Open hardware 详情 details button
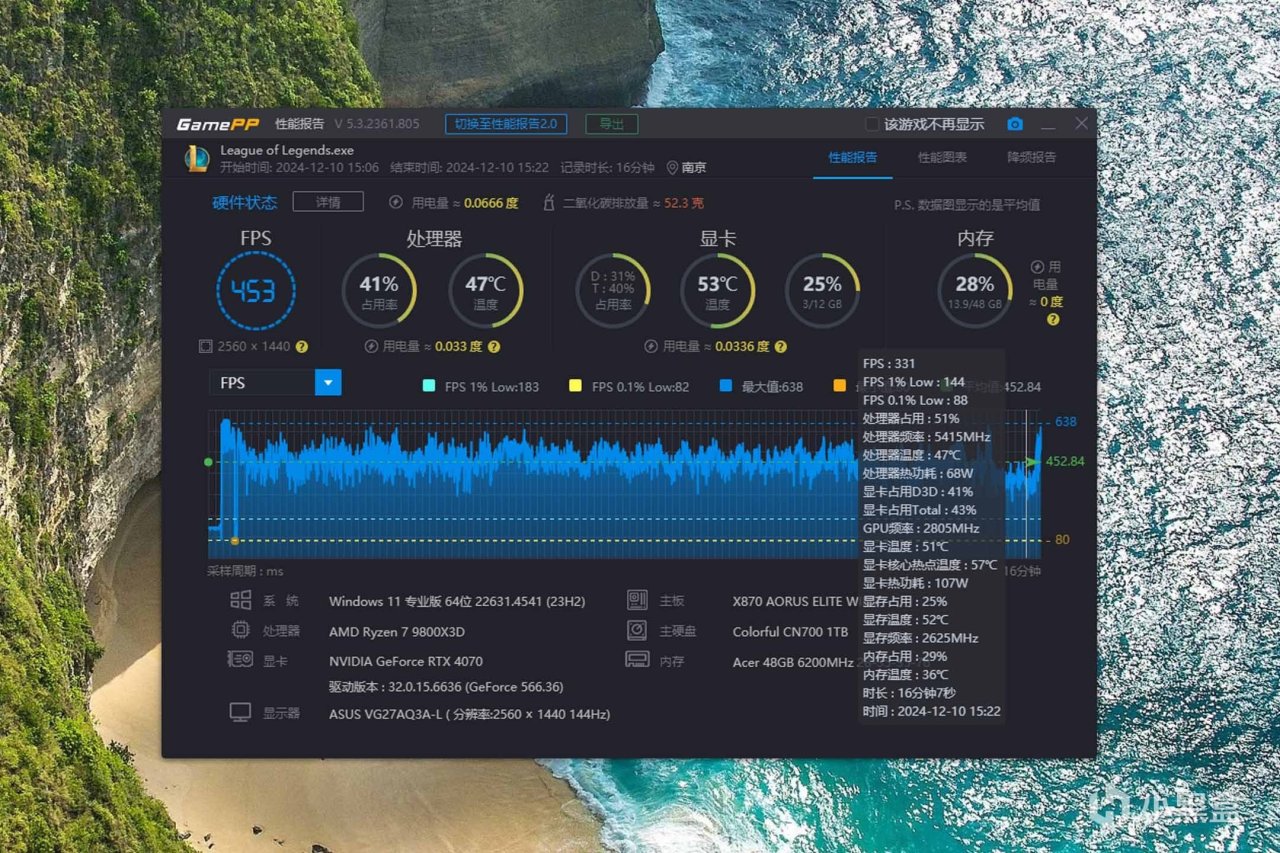This screenshot has width=1280, height=853. click(x=328, y=202)
